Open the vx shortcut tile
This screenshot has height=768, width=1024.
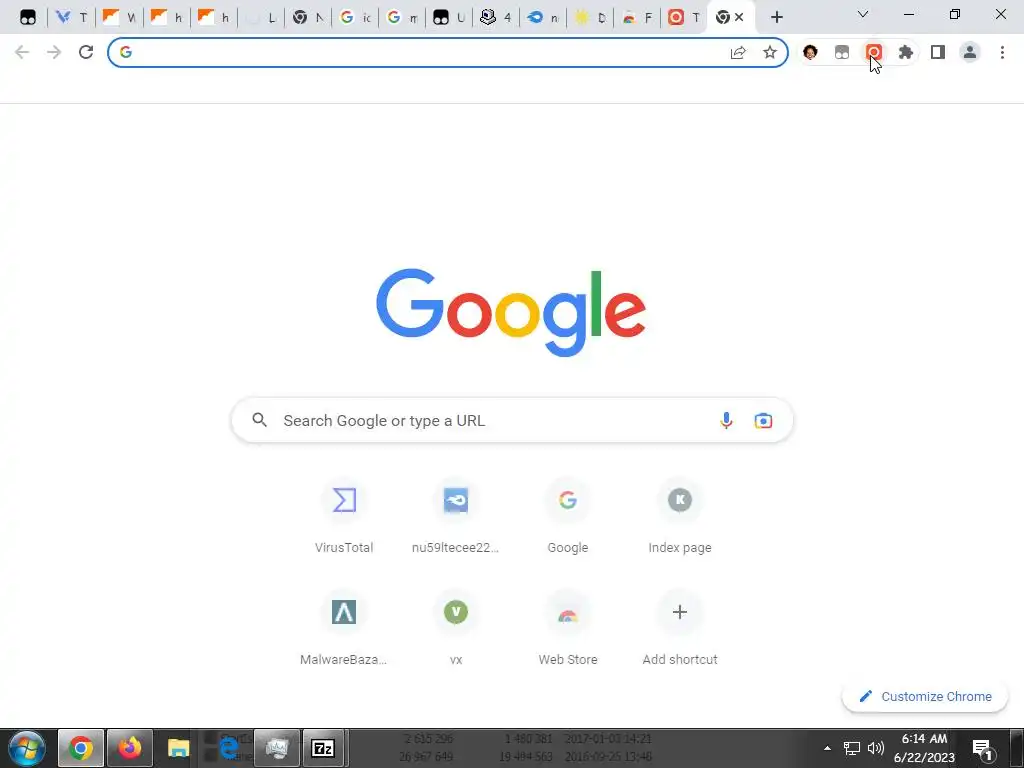pyautogui.click(x=456, y=630)
